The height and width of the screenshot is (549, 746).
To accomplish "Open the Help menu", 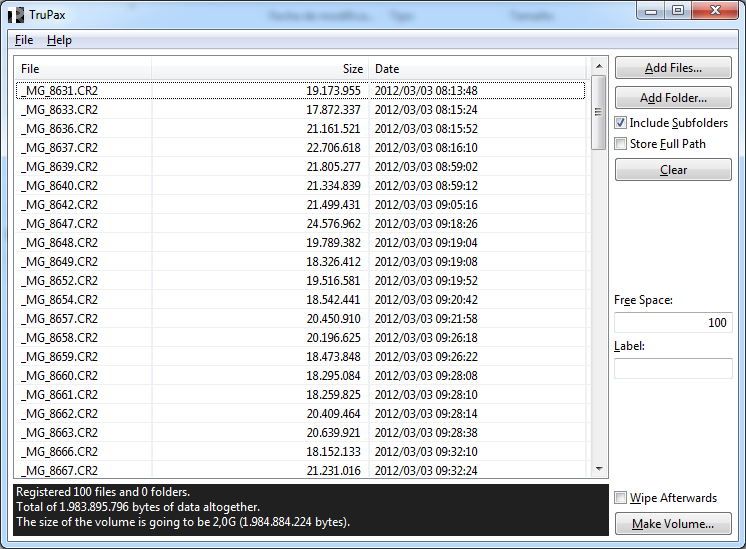I will pos(59,40).
